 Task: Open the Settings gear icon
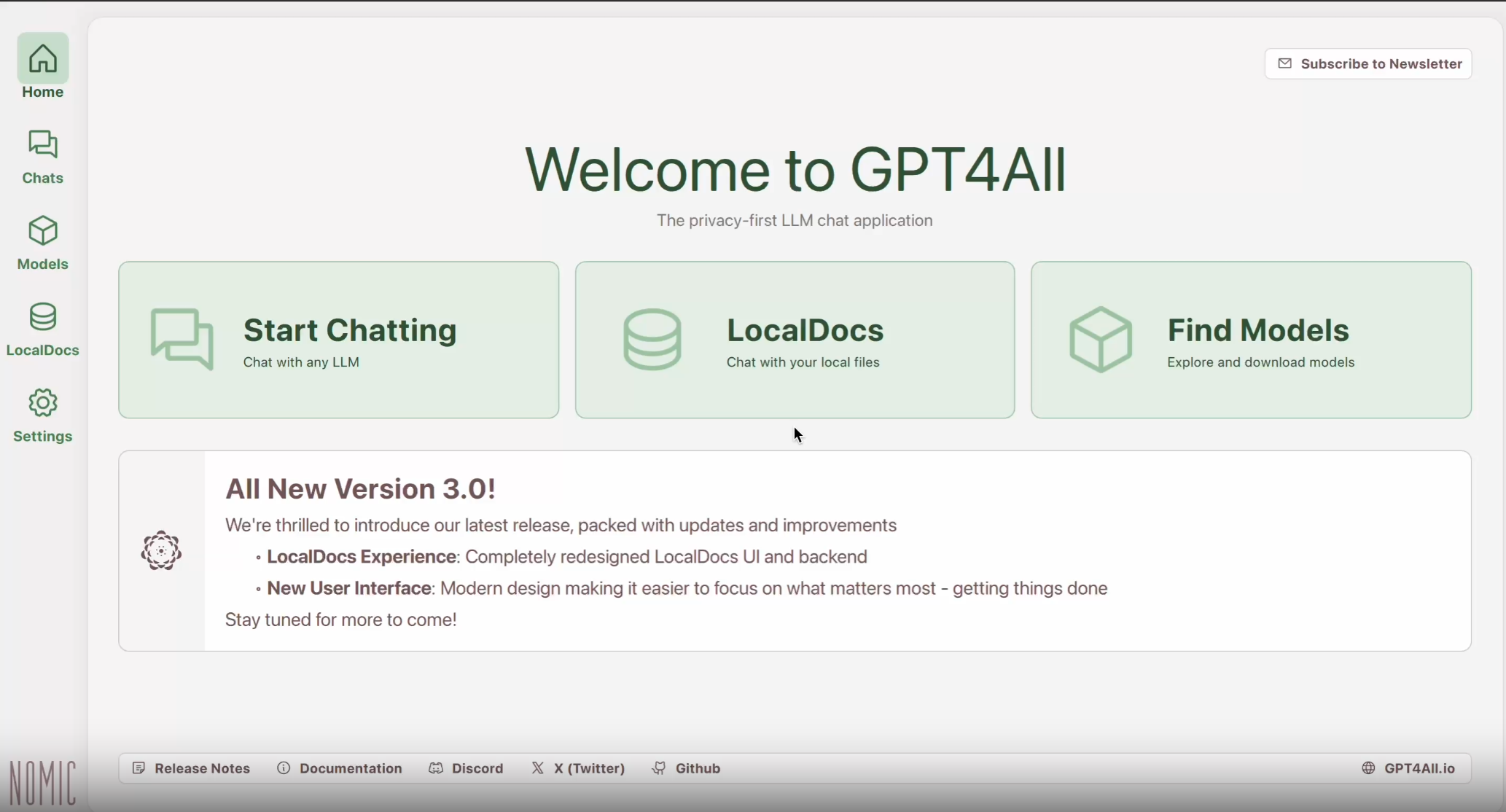(43, 403)
